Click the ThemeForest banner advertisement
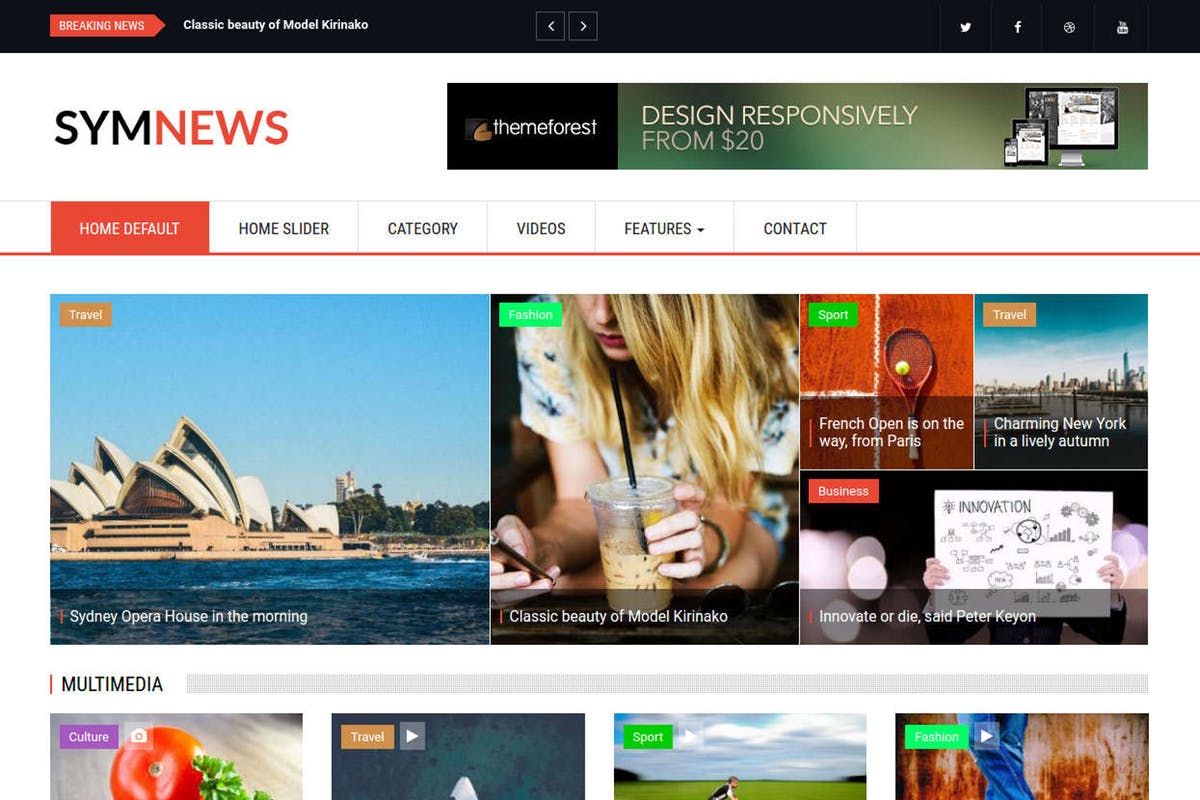Viewport: 1200px width, 800px height. pyautogui.click(x=797, y=126)
